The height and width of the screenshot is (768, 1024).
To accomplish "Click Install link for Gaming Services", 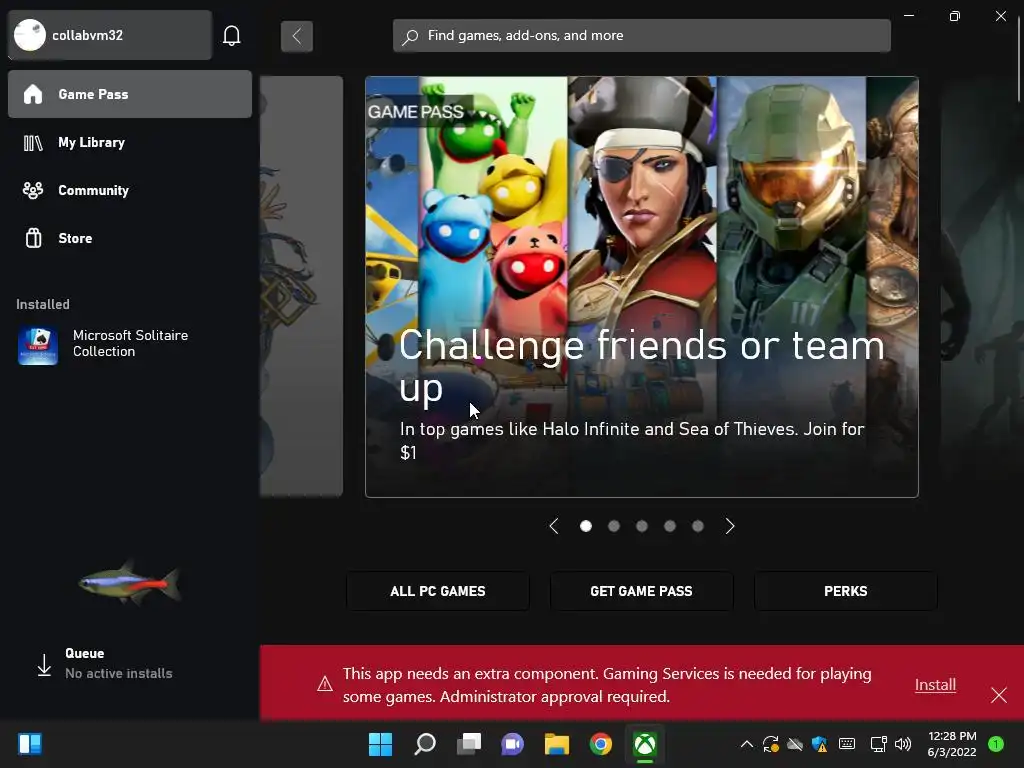I will click(x=935, y=685).
